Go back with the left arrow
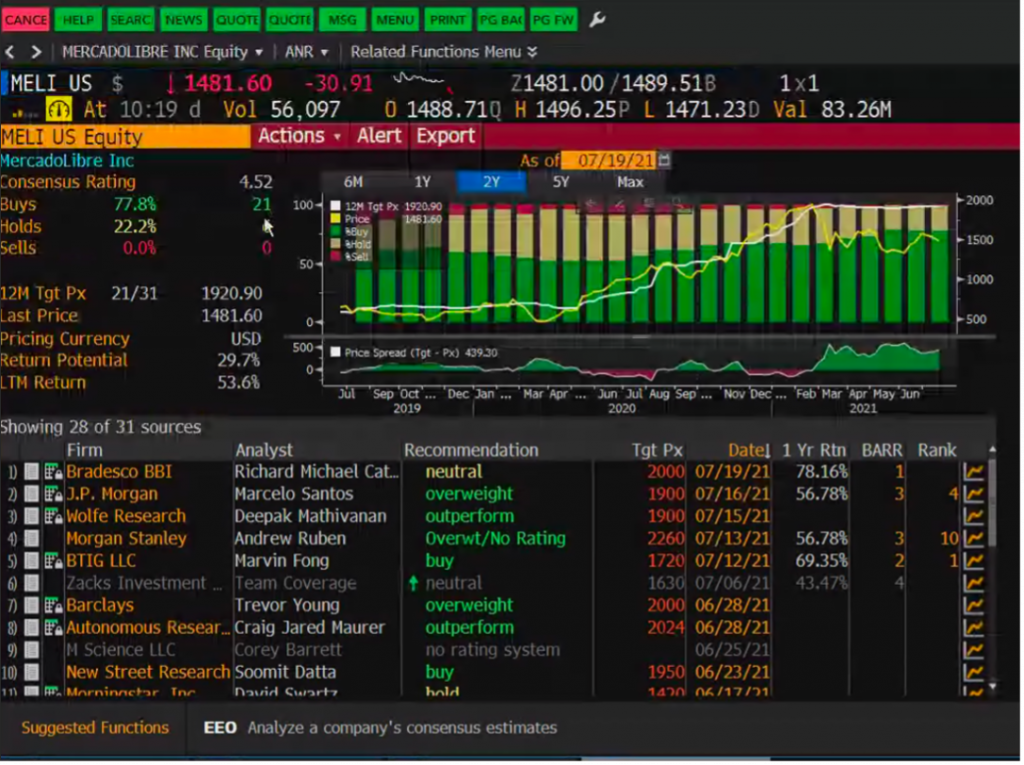Viewport: 1024px width, 765px height. [x=10, y=52]
